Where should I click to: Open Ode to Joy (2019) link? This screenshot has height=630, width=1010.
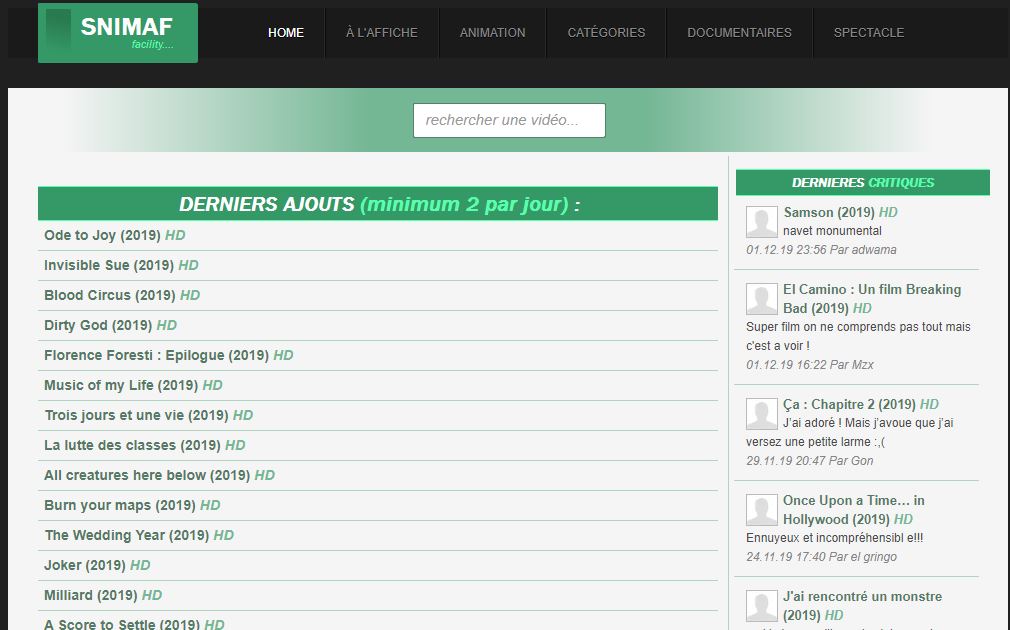pos(115,235)
